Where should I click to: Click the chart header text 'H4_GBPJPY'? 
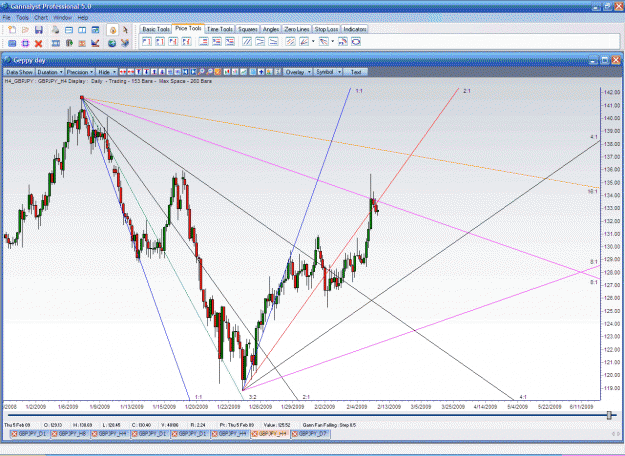pos(19,81)
